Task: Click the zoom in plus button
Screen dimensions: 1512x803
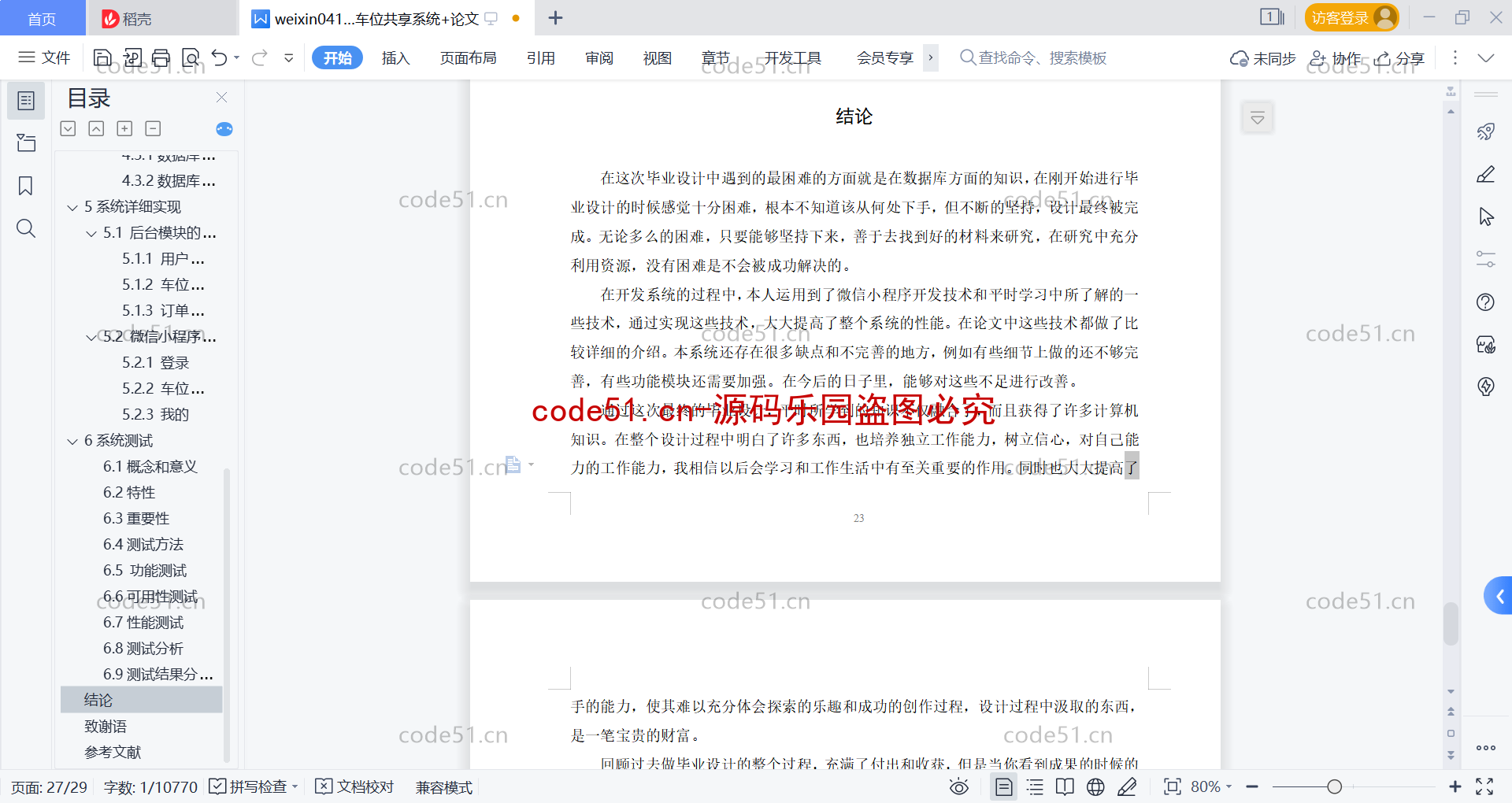Action: 1455,787
